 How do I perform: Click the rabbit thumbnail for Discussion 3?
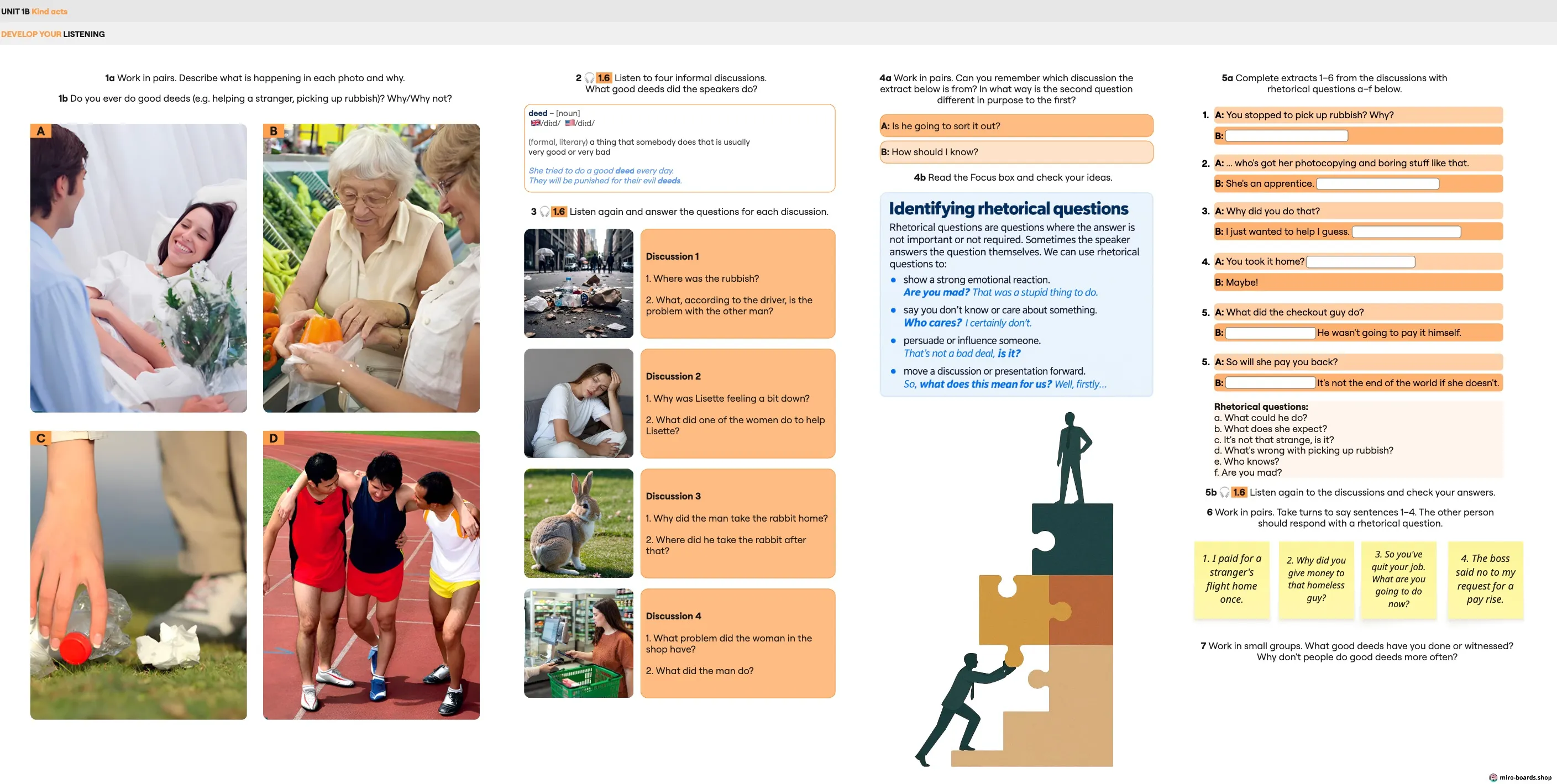click(579, 523)
